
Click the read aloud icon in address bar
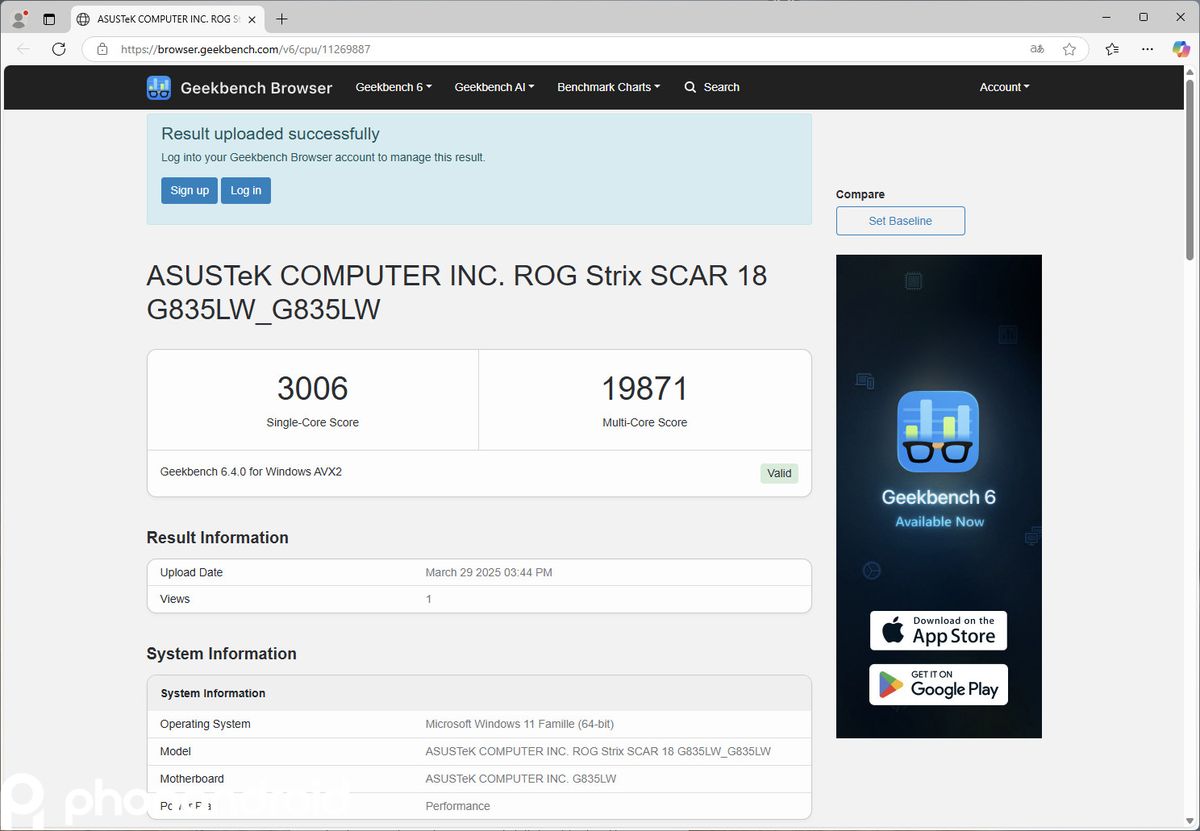point(1037,49)
